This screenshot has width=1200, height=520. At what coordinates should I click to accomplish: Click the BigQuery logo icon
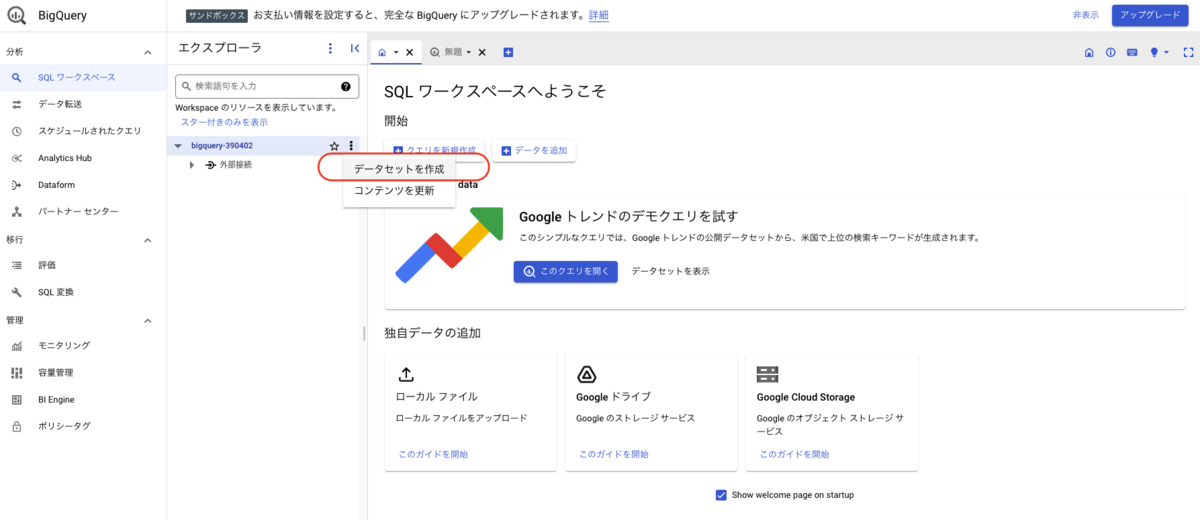click(17, 16)
